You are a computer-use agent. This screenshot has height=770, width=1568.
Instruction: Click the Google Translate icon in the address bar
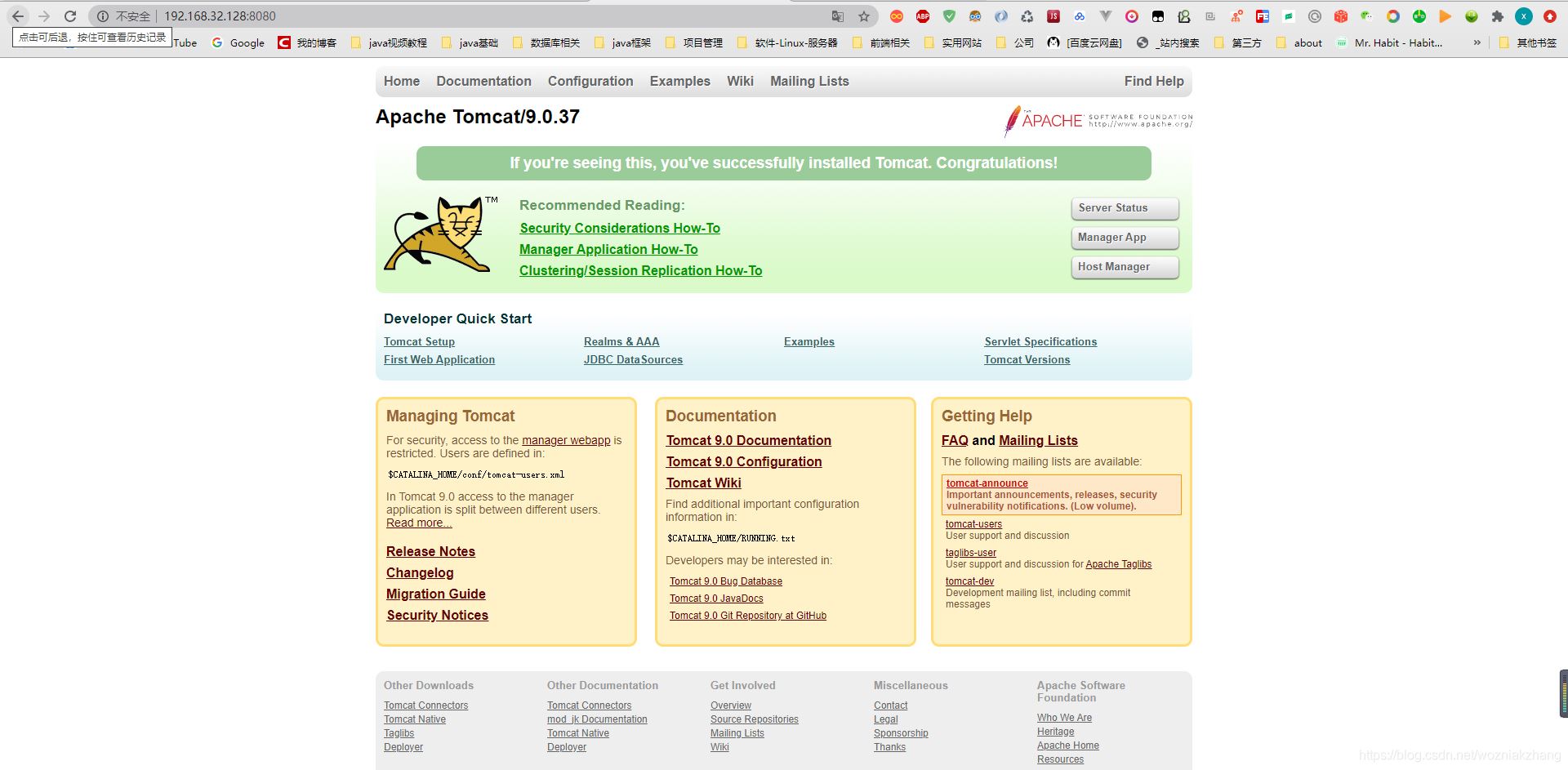pyautogui.click(x=838, y=16)
